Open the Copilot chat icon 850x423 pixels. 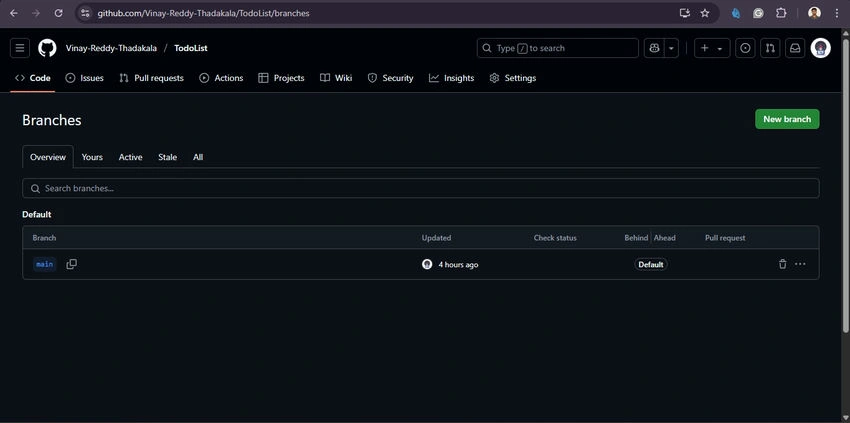point(654,48)
